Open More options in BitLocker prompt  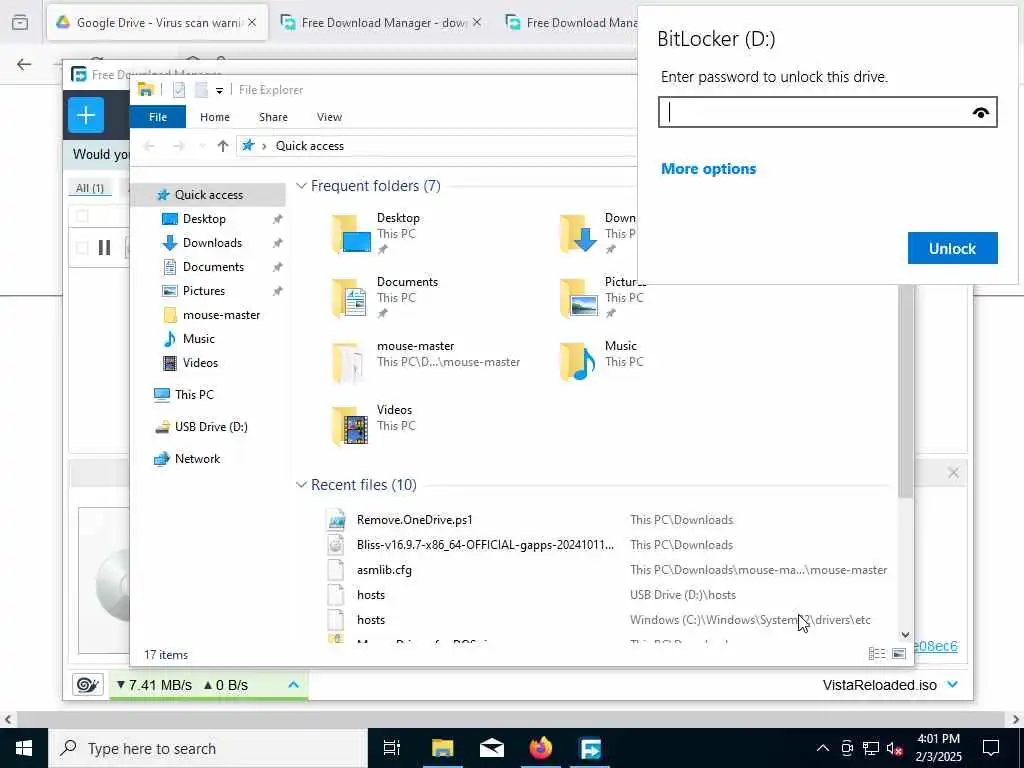tap(709, 168)
